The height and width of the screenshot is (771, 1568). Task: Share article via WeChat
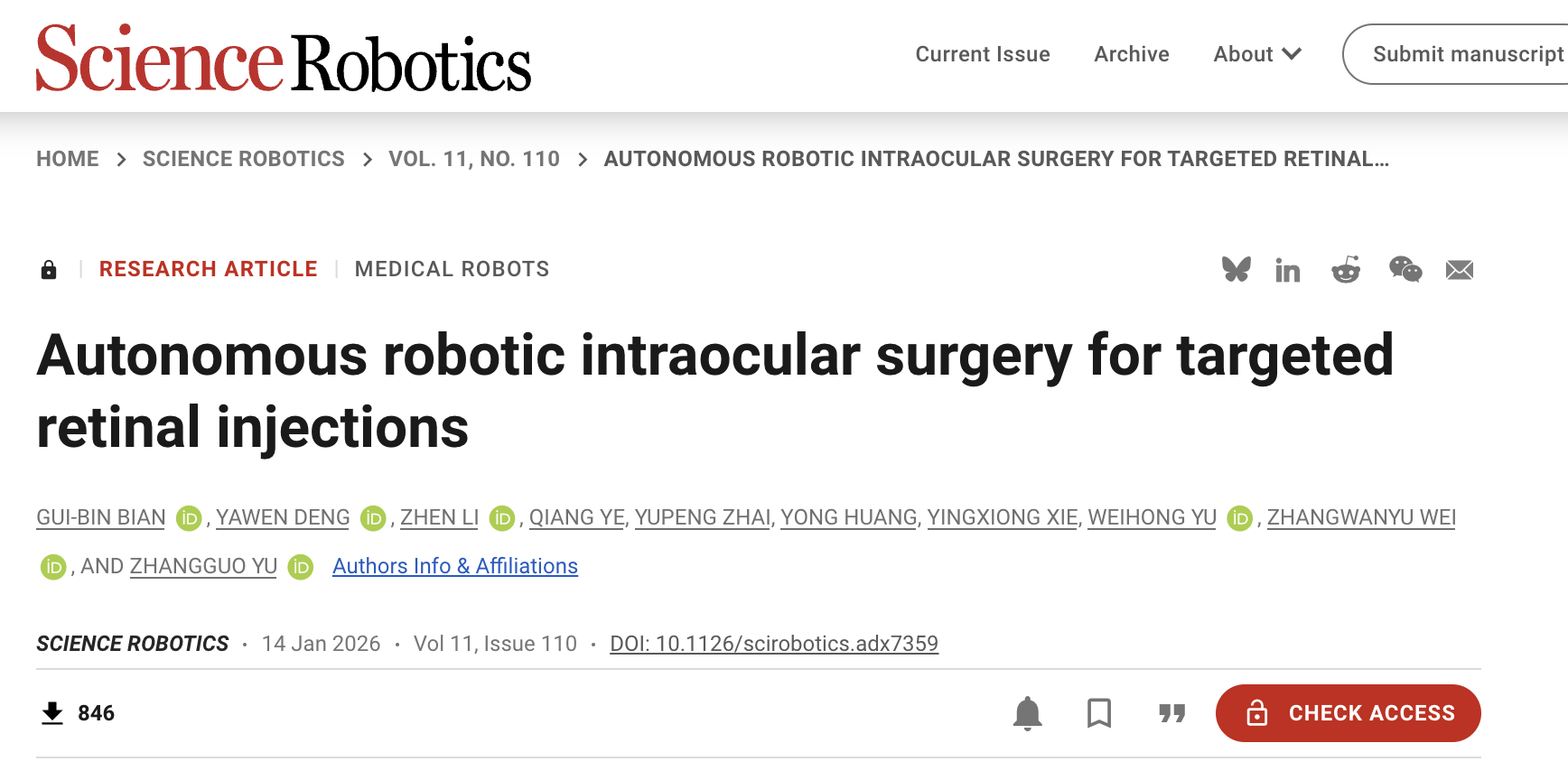pyautogui.click(x=1405, y=269)
